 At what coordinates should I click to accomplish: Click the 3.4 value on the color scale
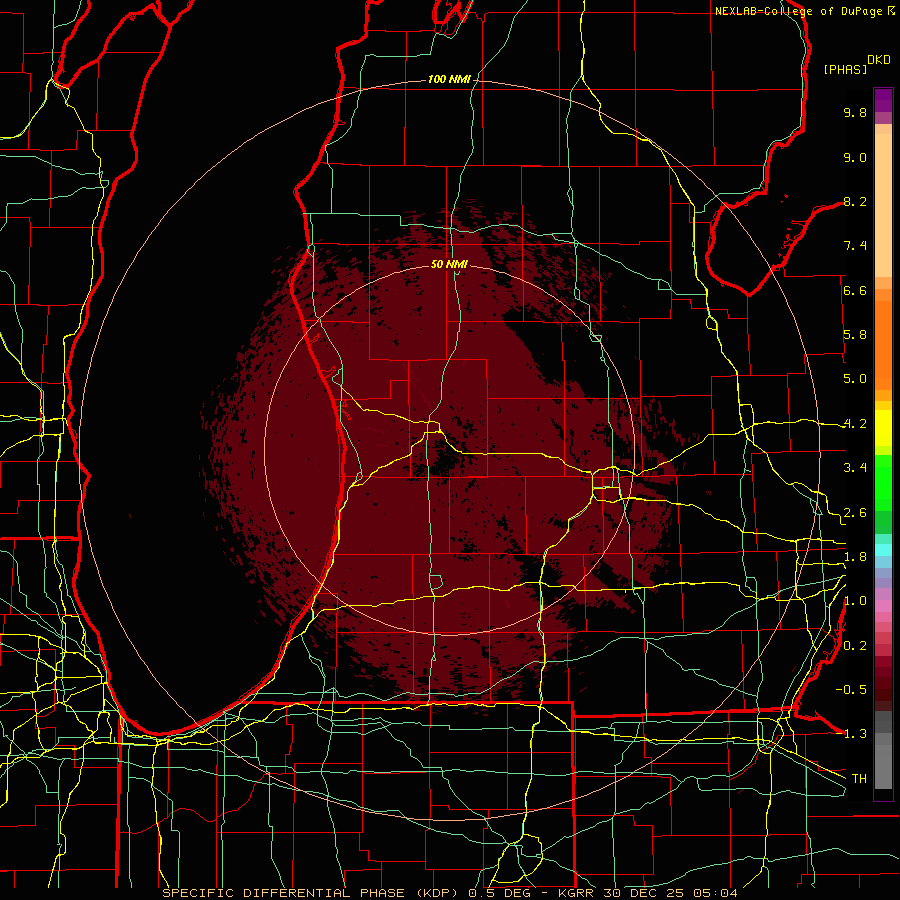pyautogui.click(x=855, y=468)
